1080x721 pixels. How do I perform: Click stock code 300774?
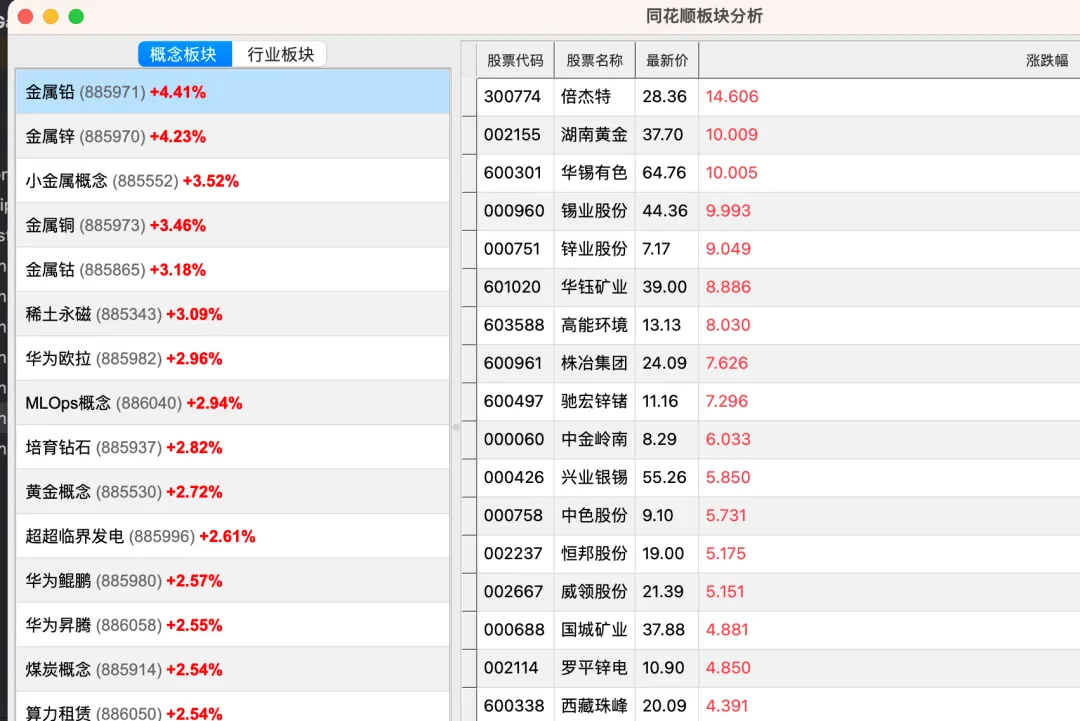click(x=512, y=96)
